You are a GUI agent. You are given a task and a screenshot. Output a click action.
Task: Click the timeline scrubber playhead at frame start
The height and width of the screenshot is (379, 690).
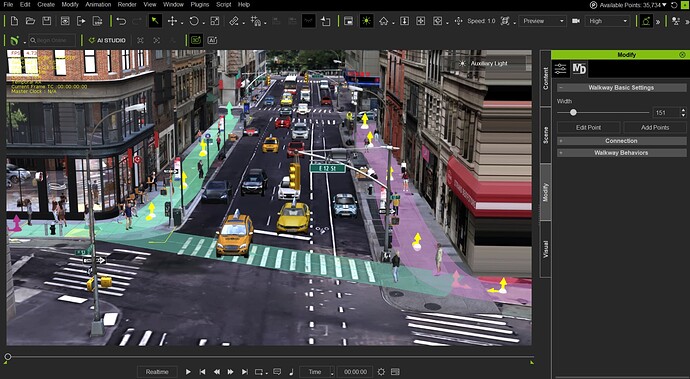pos(7,357)
